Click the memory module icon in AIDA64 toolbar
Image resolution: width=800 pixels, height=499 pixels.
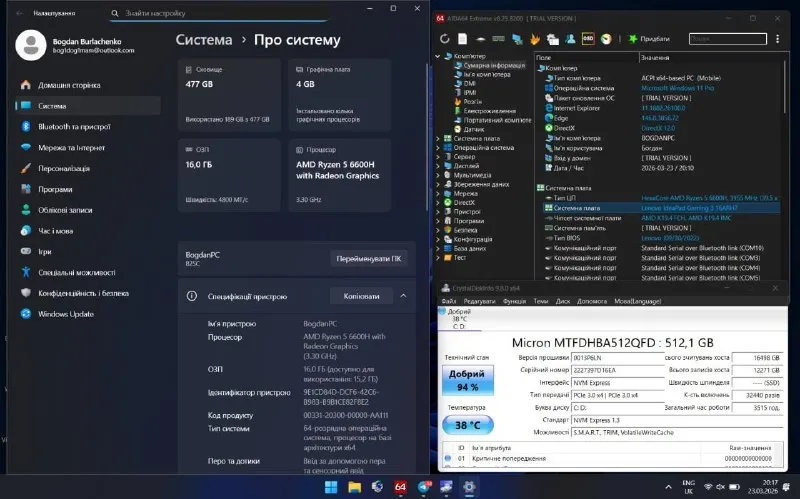pos(498,39)
